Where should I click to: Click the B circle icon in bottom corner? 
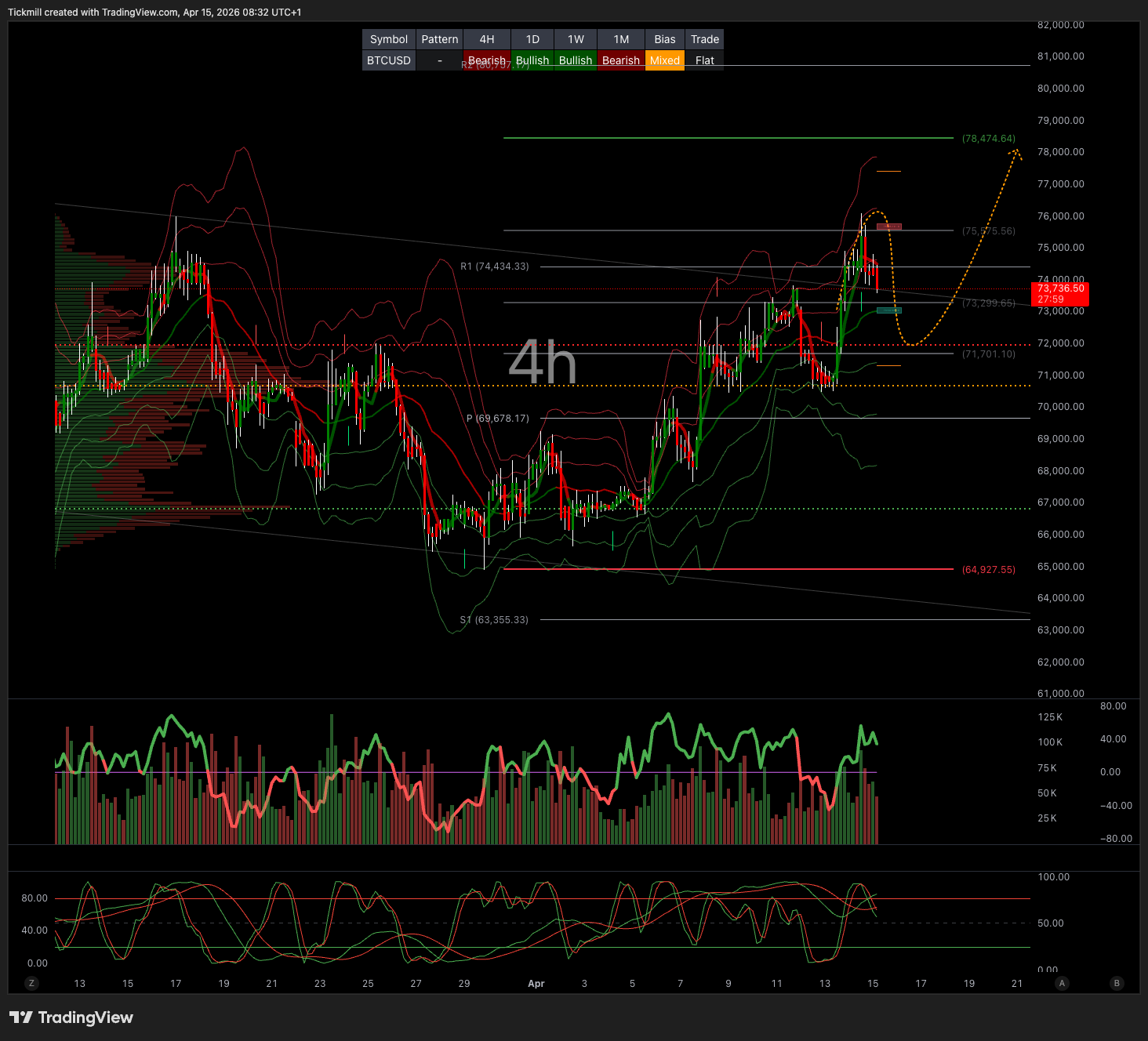click(1117, 983)
